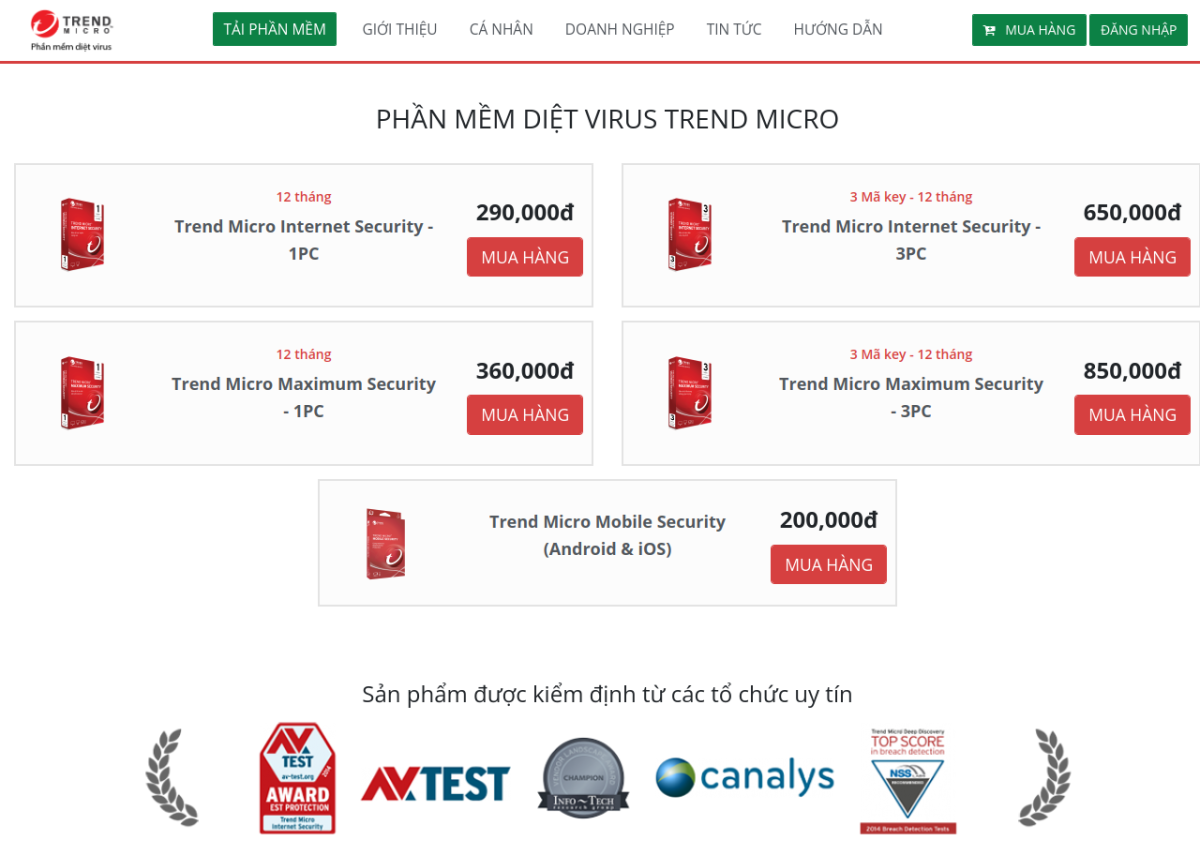Open the GIỚI THIỆU menu

(400, 29)
